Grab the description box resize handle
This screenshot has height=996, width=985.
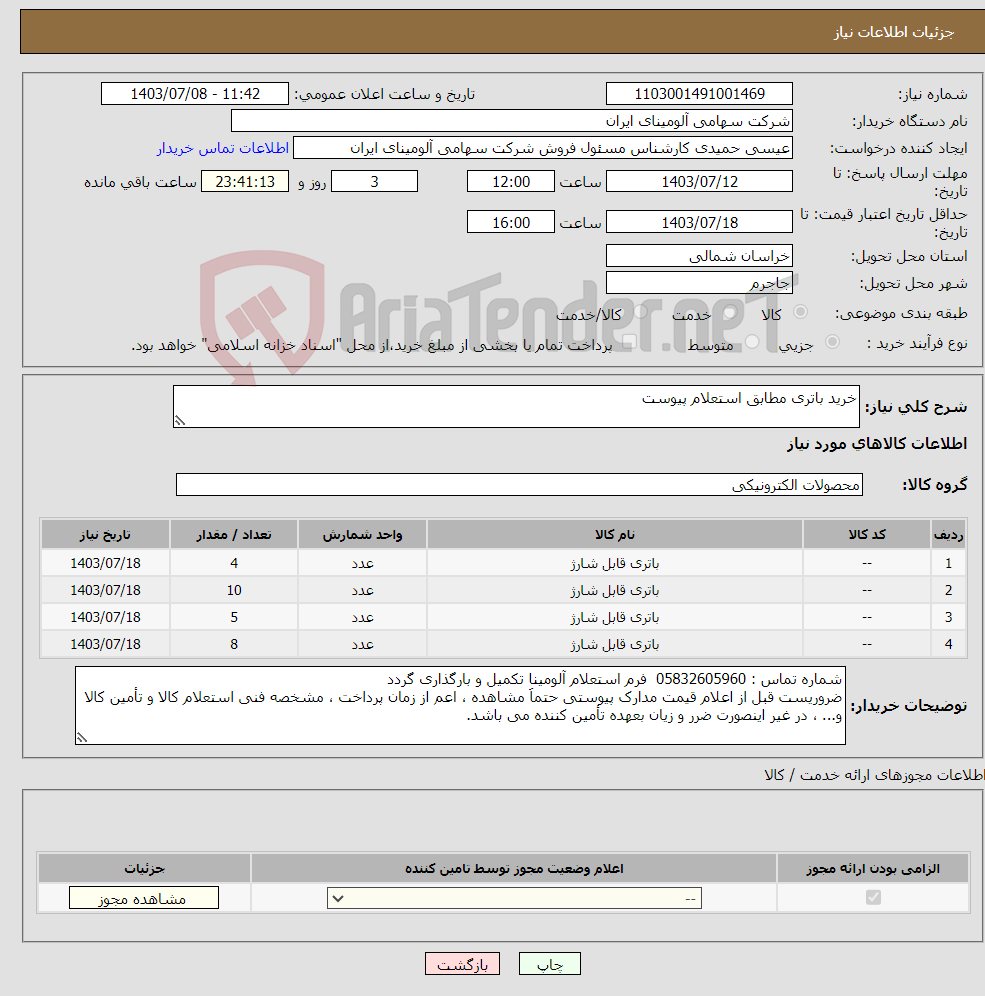[x=180, y=421]
